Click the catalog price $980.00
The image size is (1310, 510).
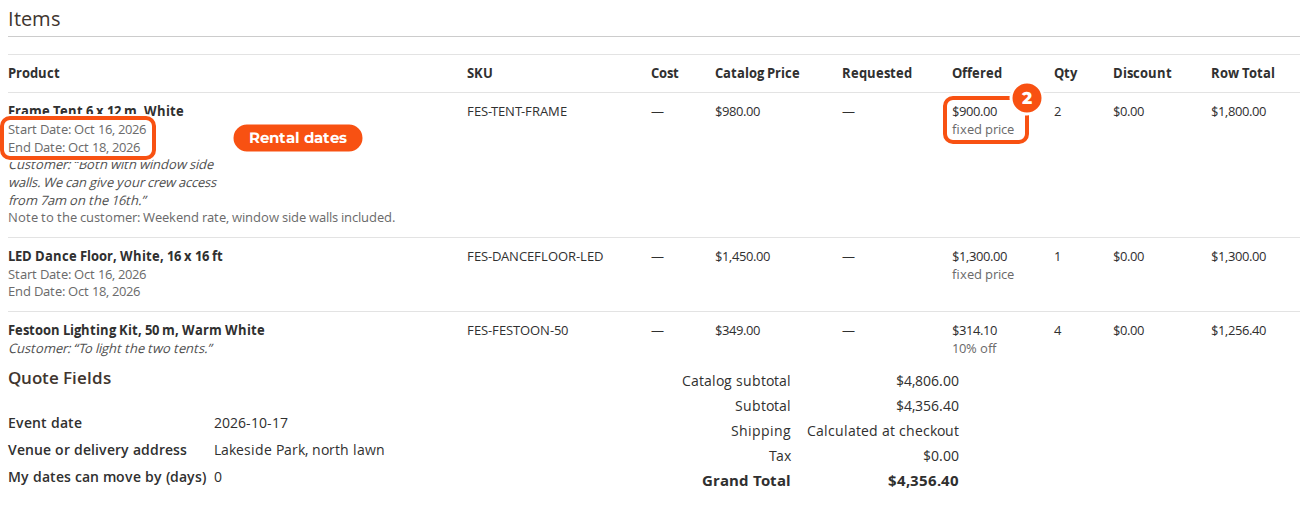737,111
